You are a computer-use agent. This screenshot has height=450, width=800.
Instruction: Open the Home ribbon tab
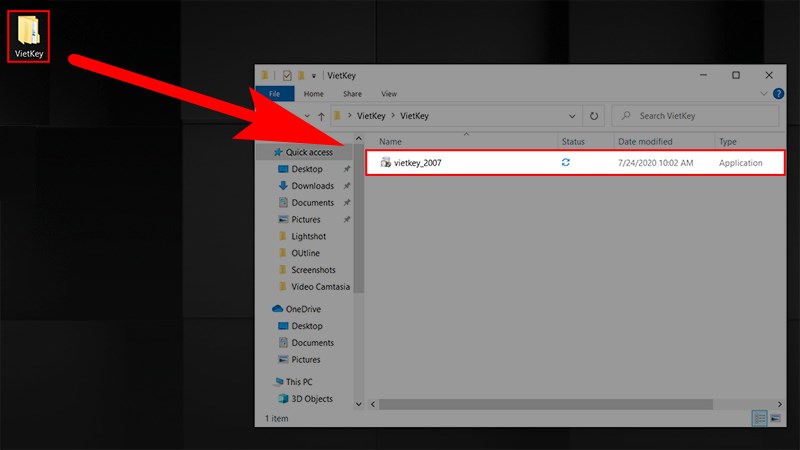coord(313,94)
